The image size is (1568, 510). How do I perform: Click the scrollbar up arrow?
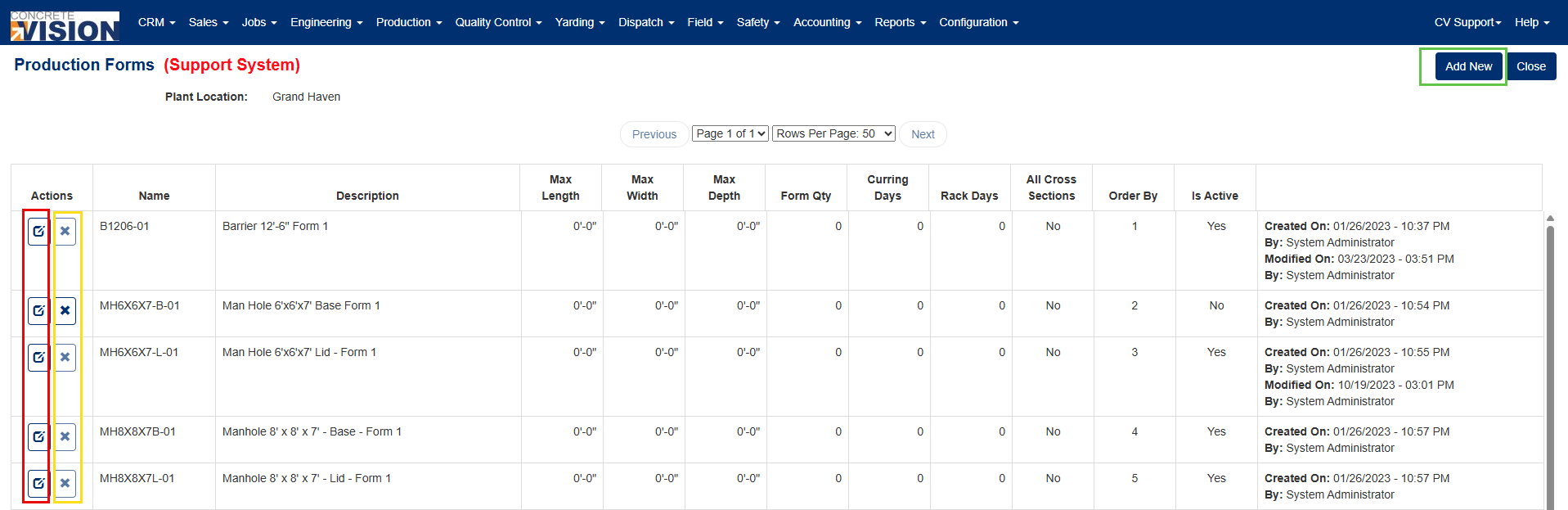[1550, 219]
